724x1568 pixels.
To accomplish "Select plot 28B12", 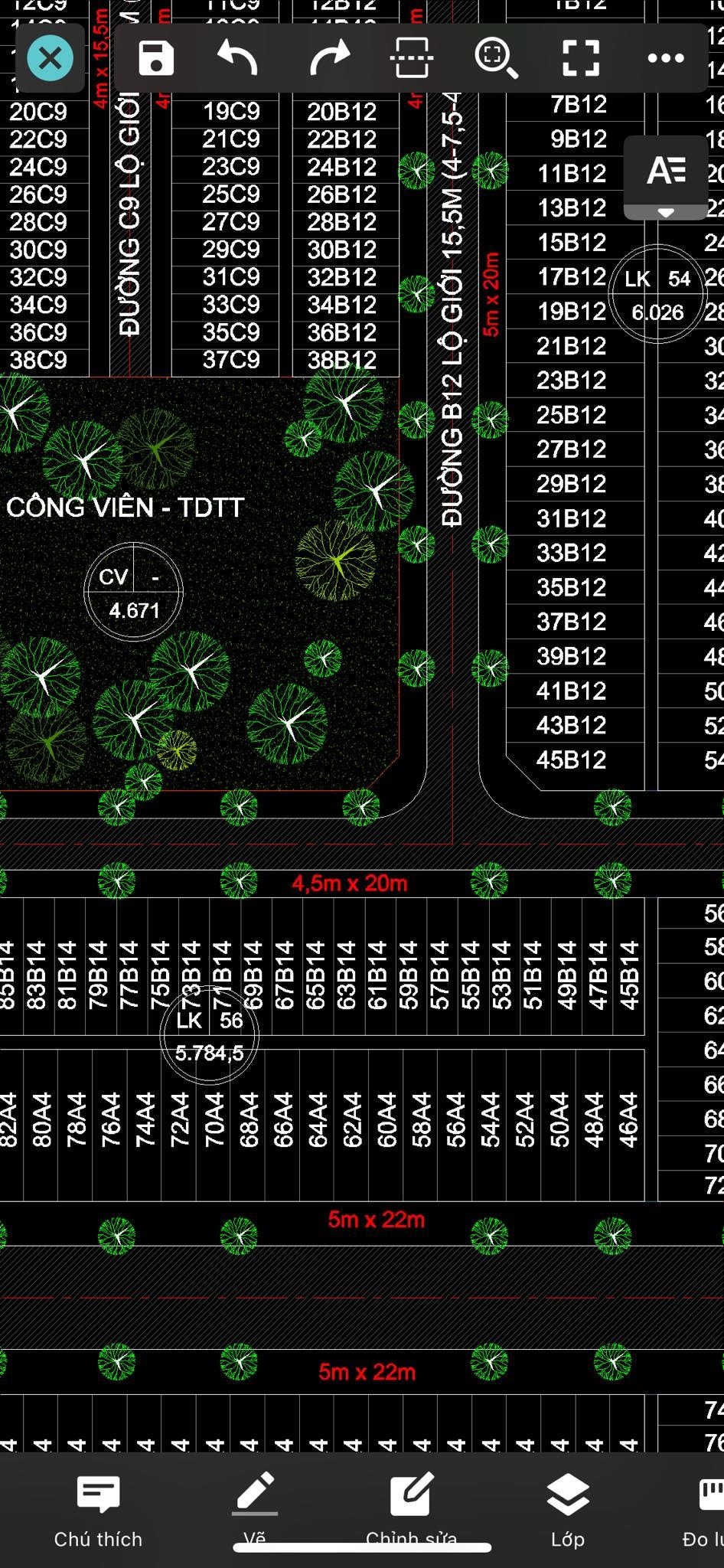I will coord(342,223).
